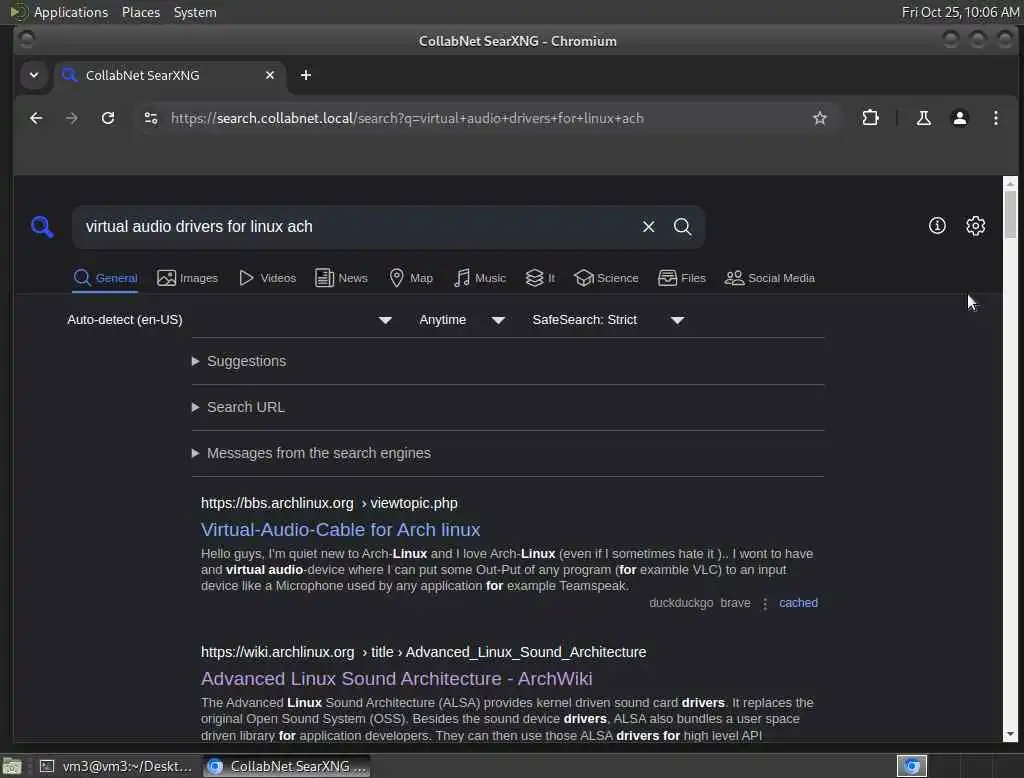Open the profile account icon
This screenshot has height=778, width=1024.
[959, 118]
